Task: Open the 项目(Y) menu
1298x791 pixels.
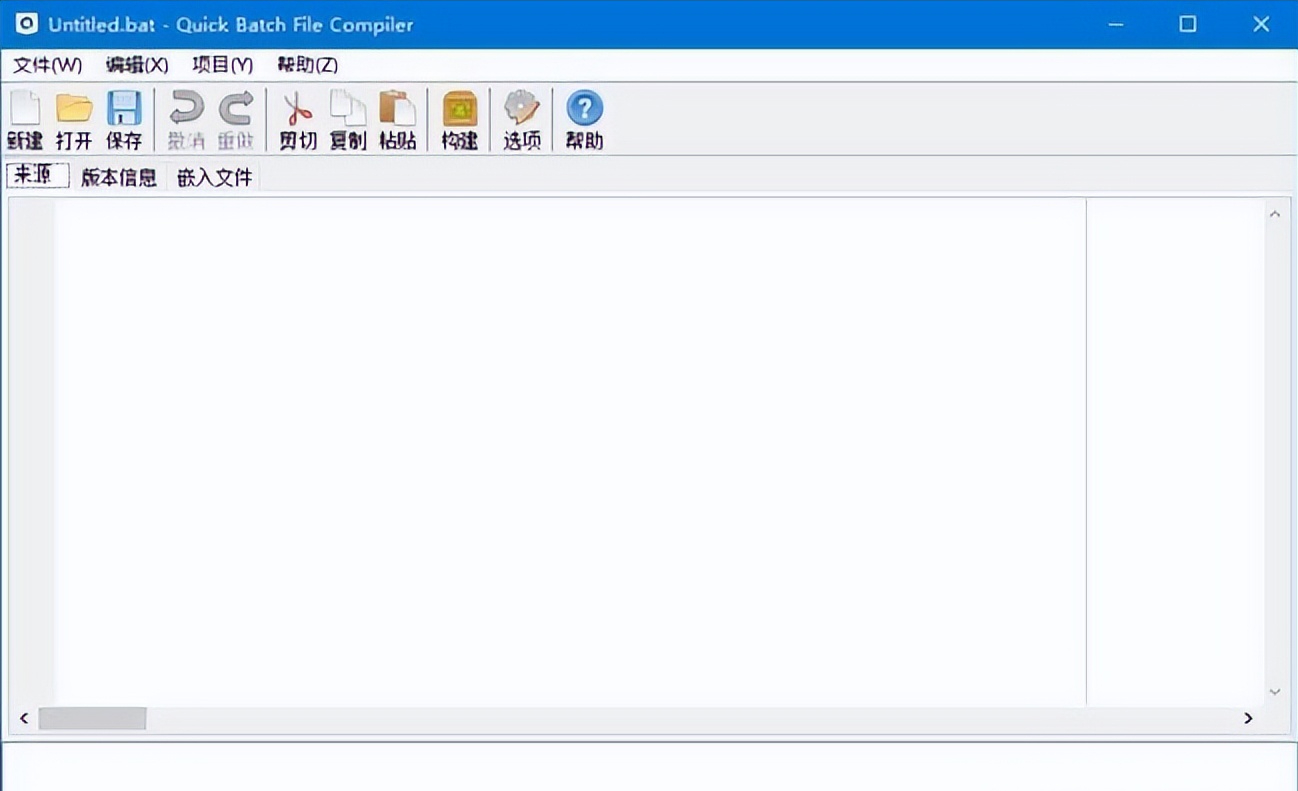Action: click(222, 64)
